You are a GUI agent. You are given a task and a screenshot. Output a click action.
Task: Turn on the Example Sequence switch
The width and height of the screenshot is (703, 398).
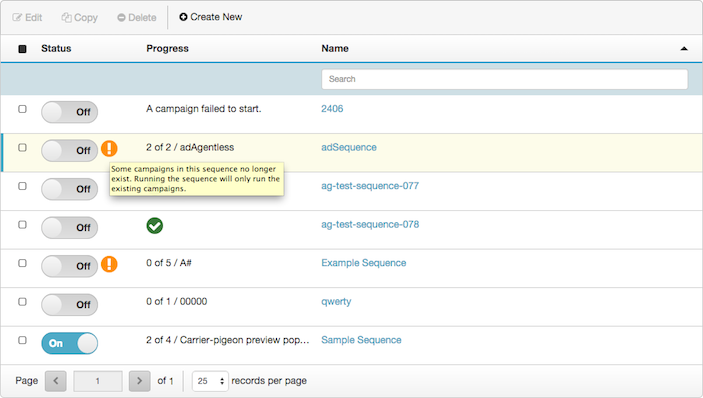[69, 266]
